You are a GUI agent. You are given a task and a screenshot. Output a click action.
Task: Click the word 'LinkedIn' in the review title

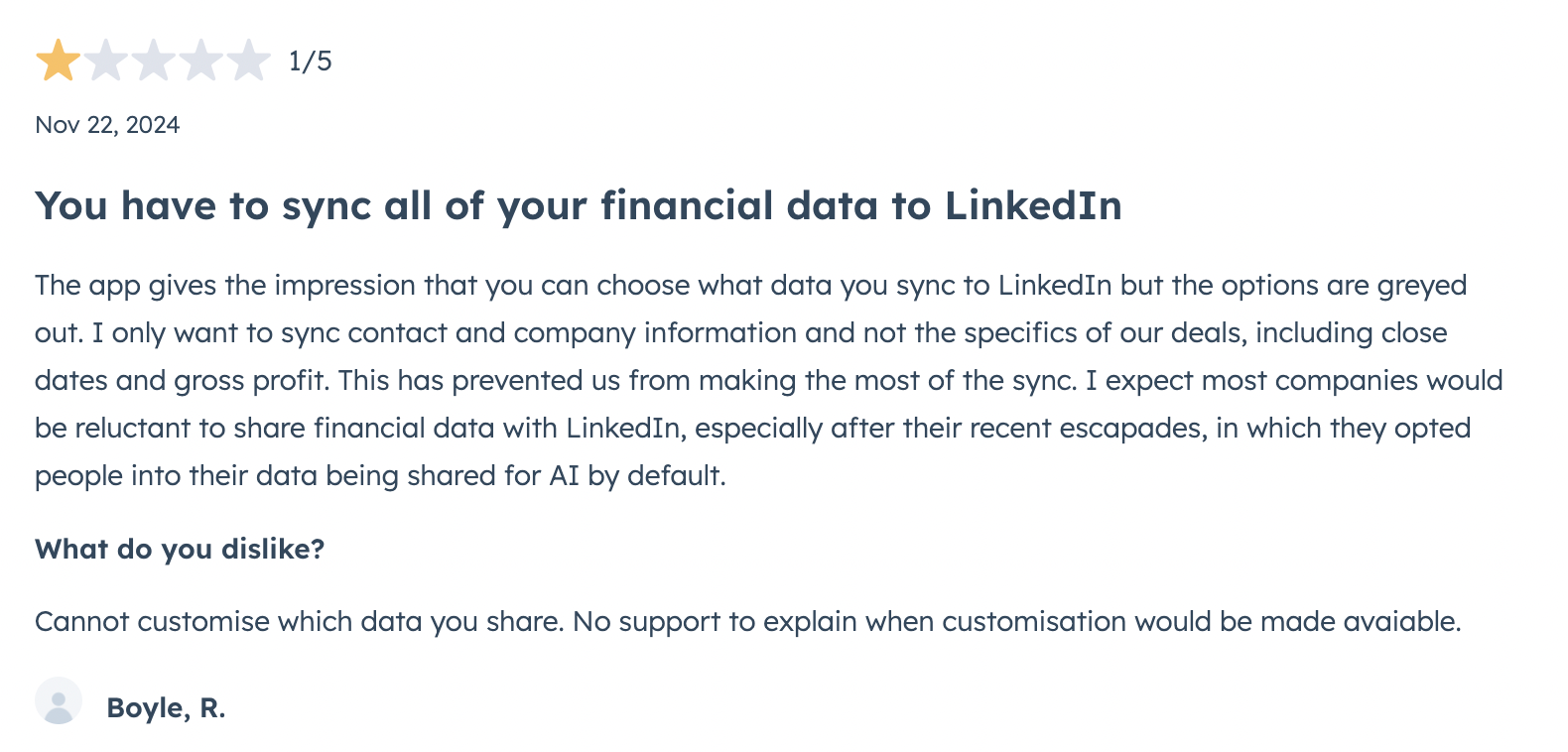(x=1033, y=206)
